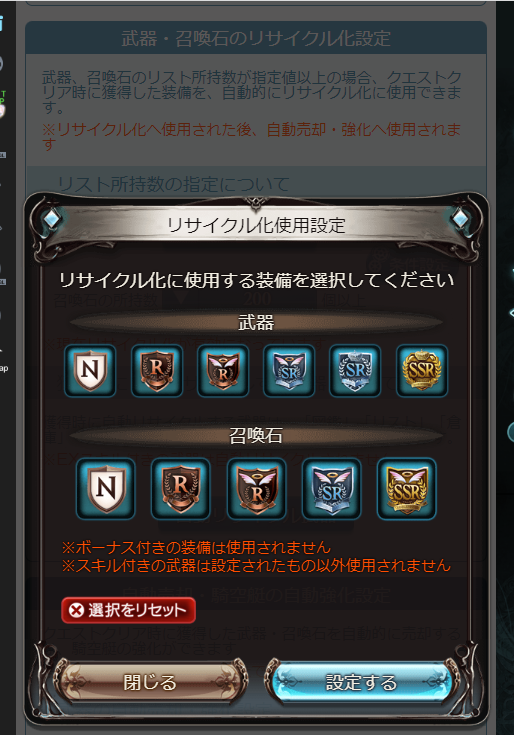Image resolution: width=514 pixels, height=735 pixels.
Task: Open the dimmed 200 count dropdown
Action: [x=239, y=300]
